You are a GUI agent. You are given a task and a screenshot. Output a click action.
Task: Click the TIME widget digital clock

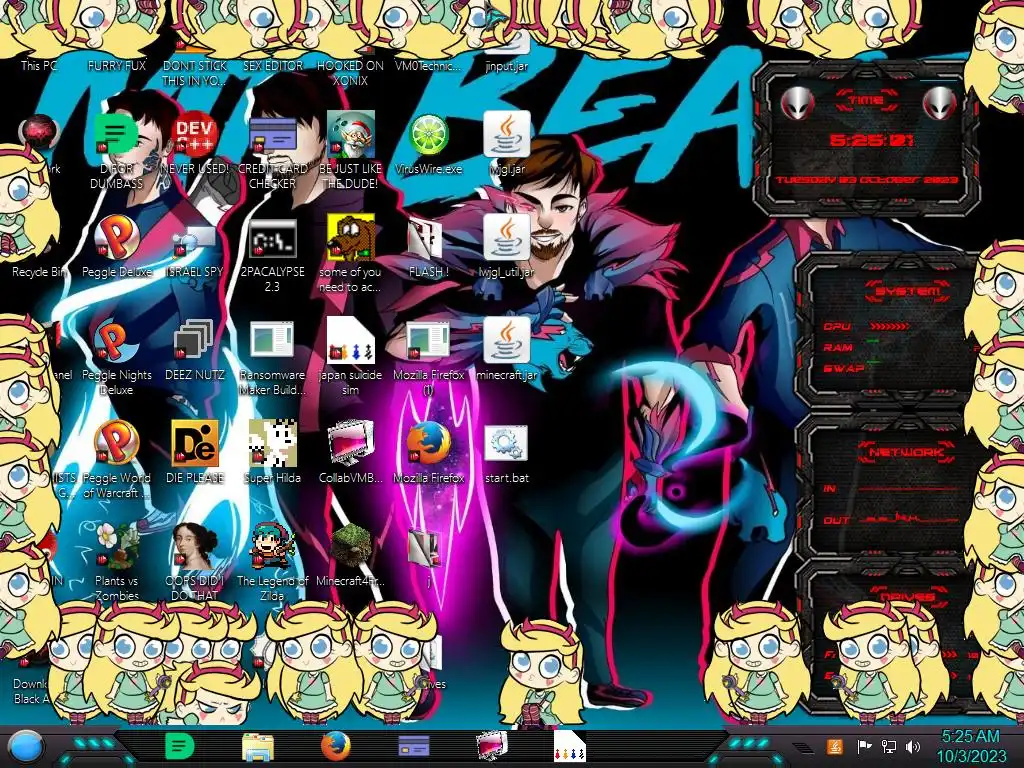tap(871, 140)
